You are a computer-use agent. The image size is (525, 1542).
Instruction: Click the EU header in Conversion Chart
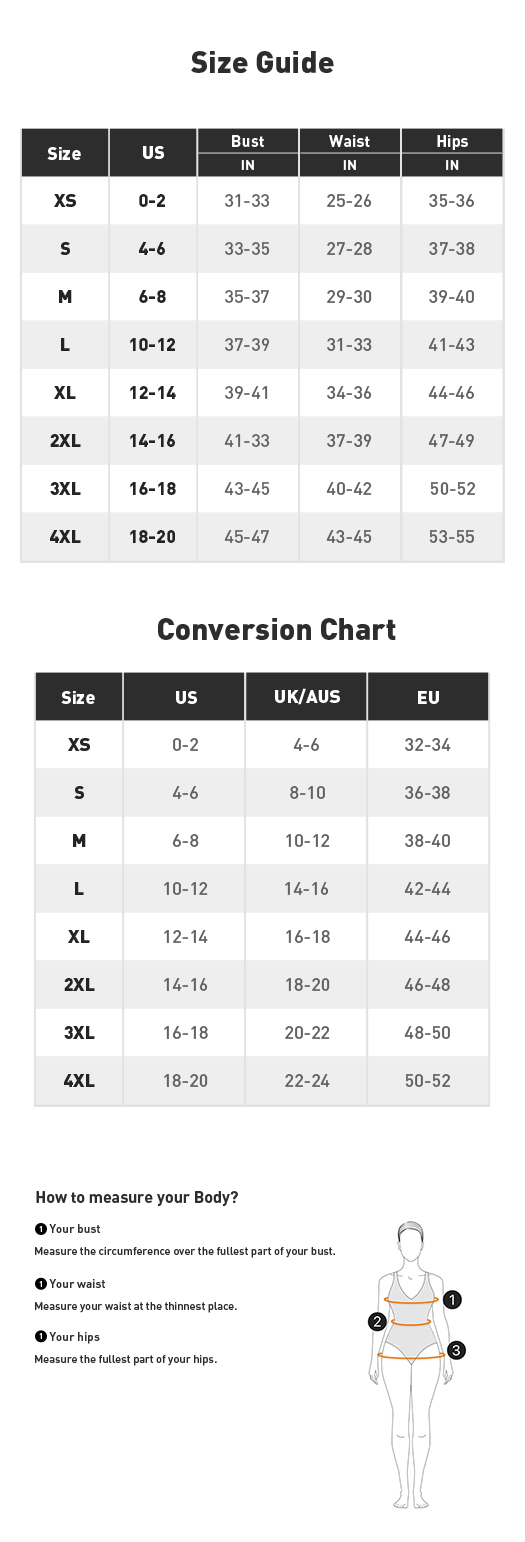click(x=428, y=697)
